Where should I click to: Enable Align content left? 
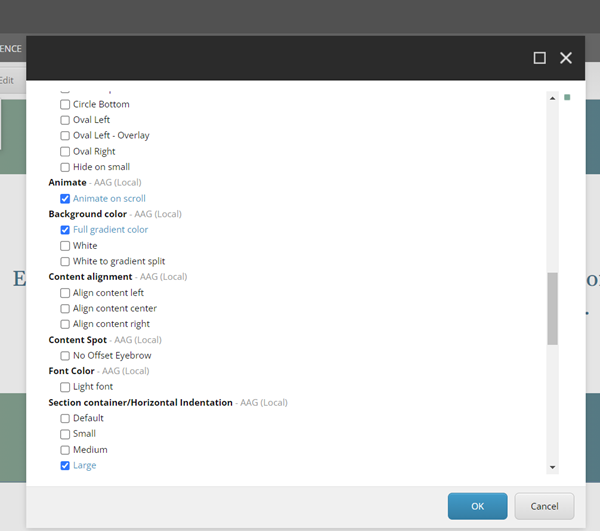point(65,293)
